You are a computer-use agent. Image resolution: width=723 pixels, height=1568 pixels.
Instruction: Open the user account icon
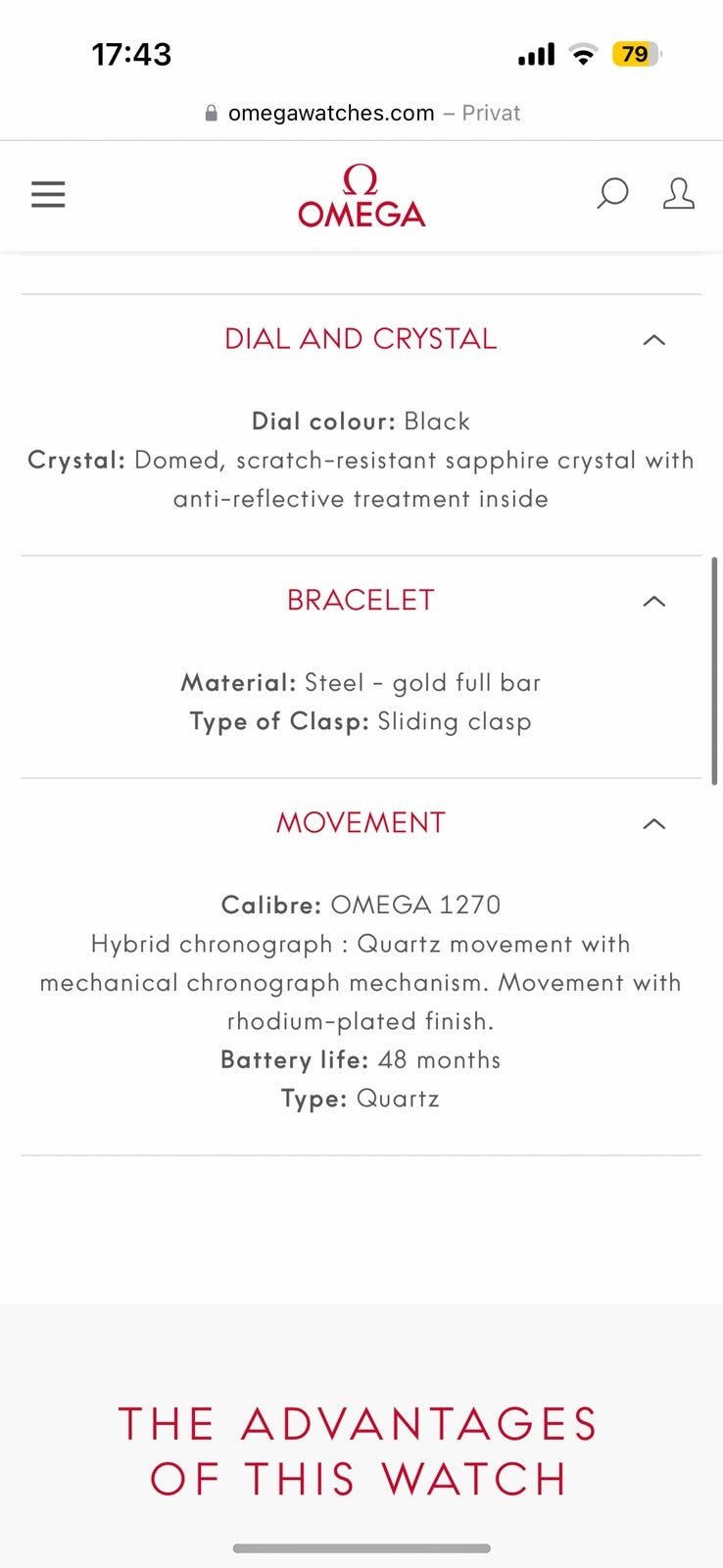[678, 193]
